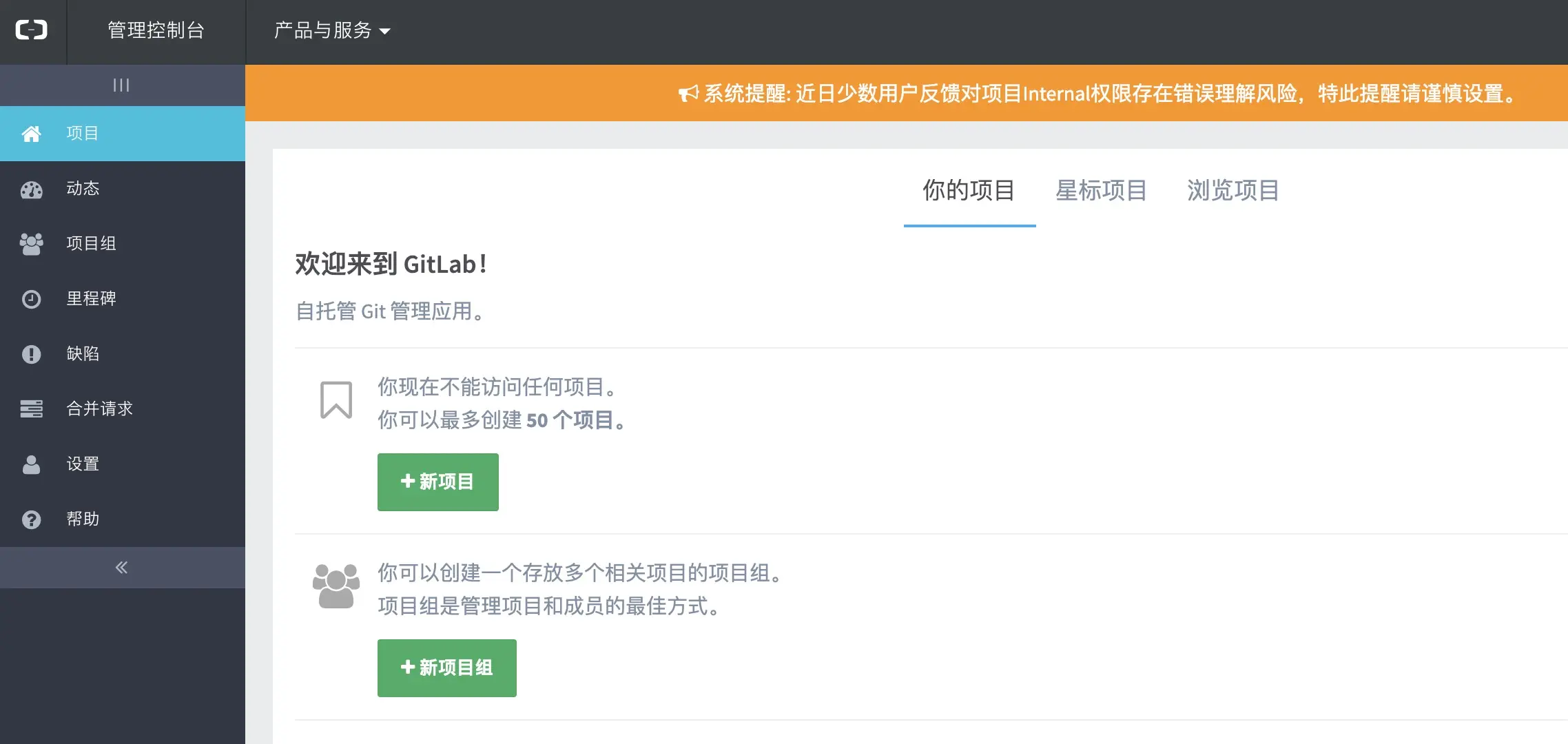
Task: Click the megaphone icon in the orange banner
Action: 688,94
